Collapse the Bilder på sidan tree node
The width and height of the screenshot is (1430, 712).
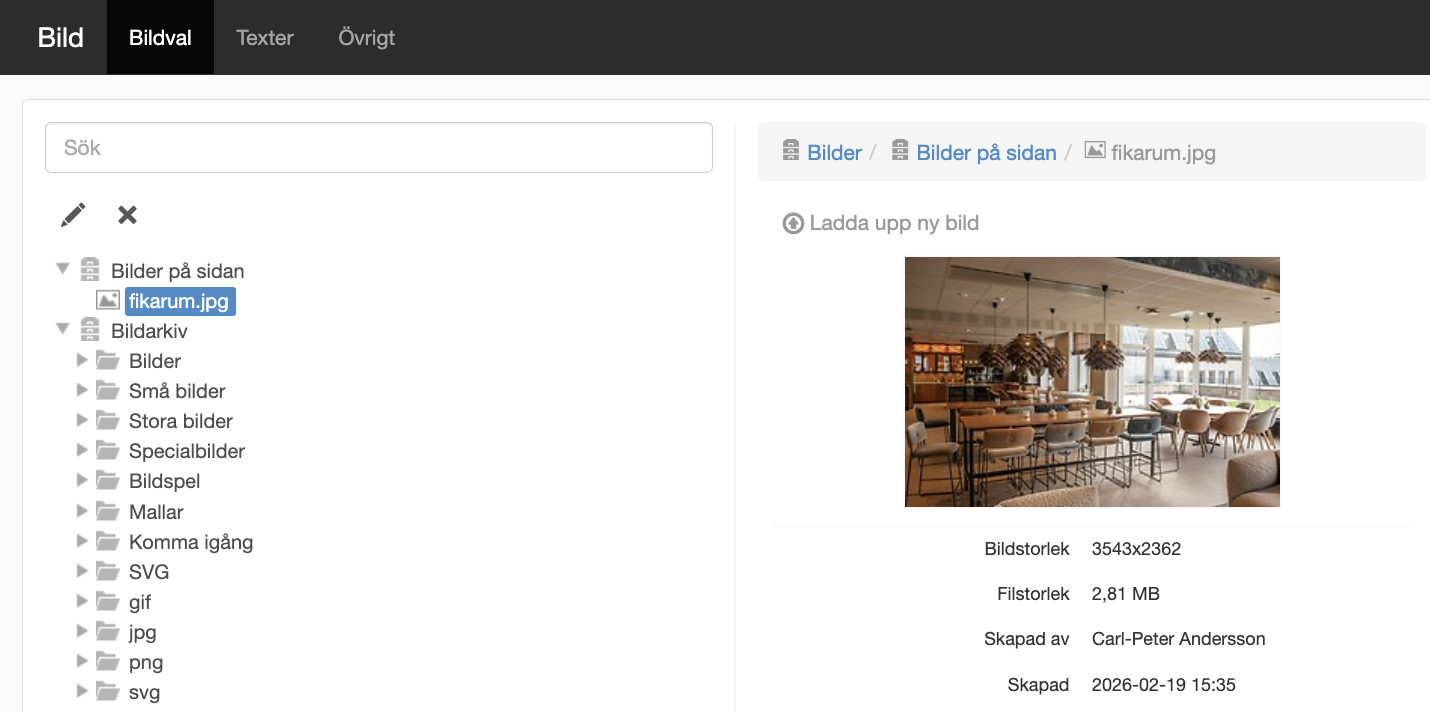point(63,269)
